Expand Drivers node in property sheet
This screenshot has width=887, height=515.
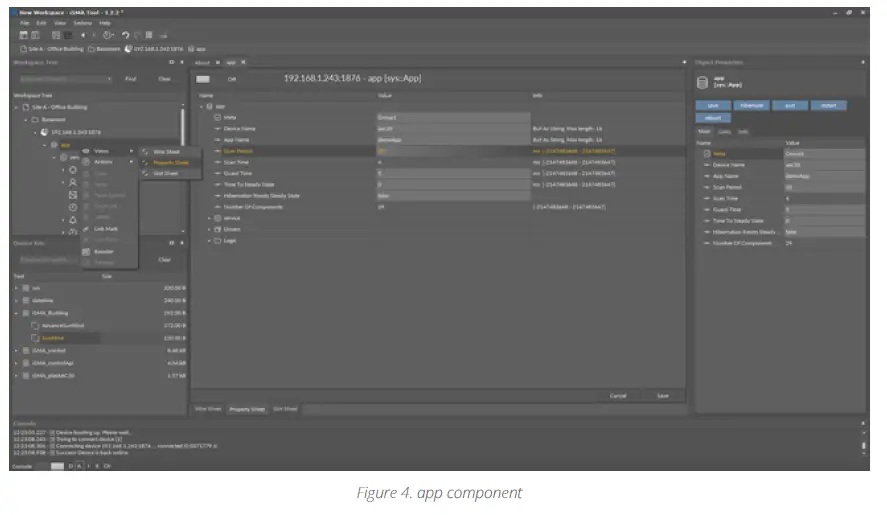coord(209,229)
